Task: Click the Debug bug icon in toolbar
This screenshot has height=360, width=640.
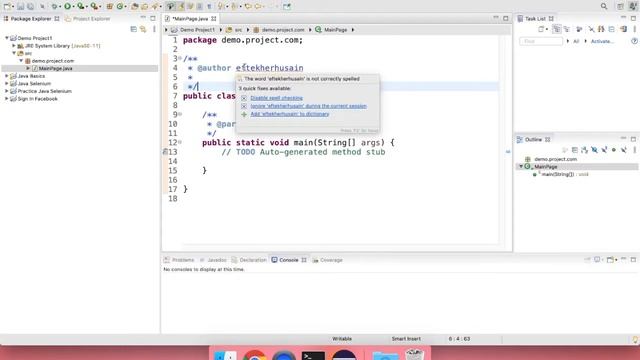Action: point(54,6)
